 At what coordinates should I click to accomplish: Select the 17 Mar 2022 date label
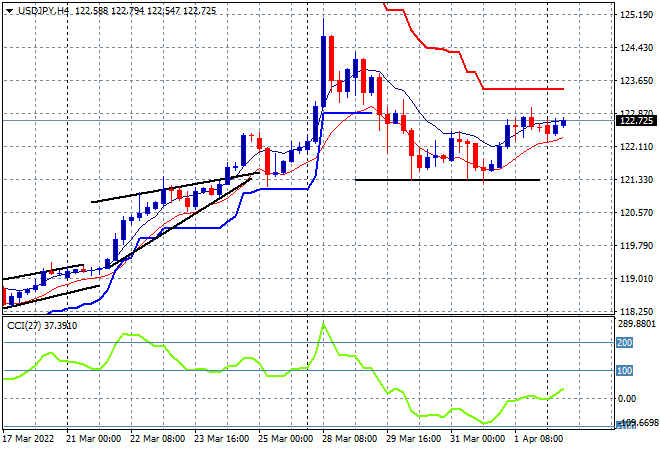point(28,439)
